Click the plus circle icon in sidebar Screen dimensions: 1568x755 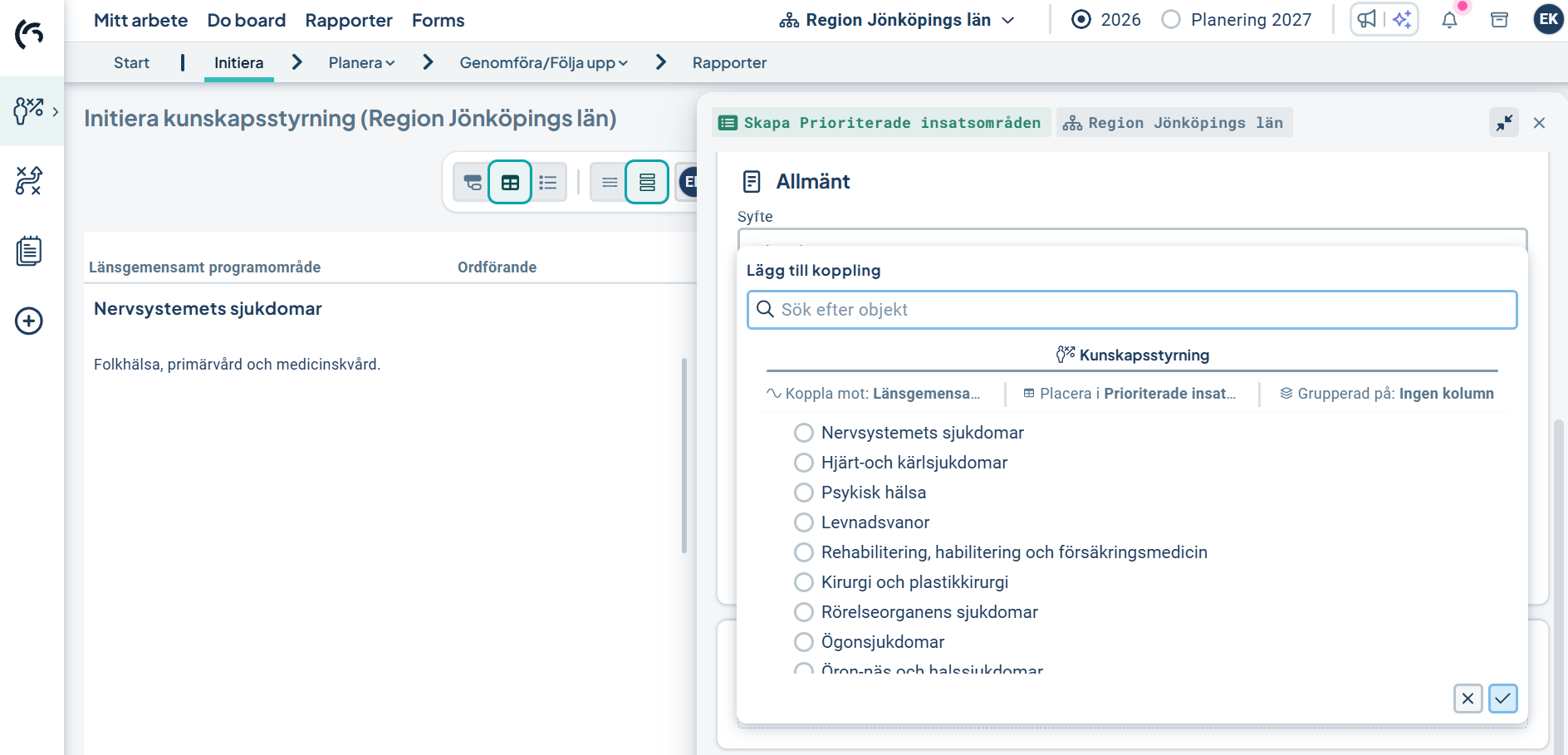click(x=29, y=321)
